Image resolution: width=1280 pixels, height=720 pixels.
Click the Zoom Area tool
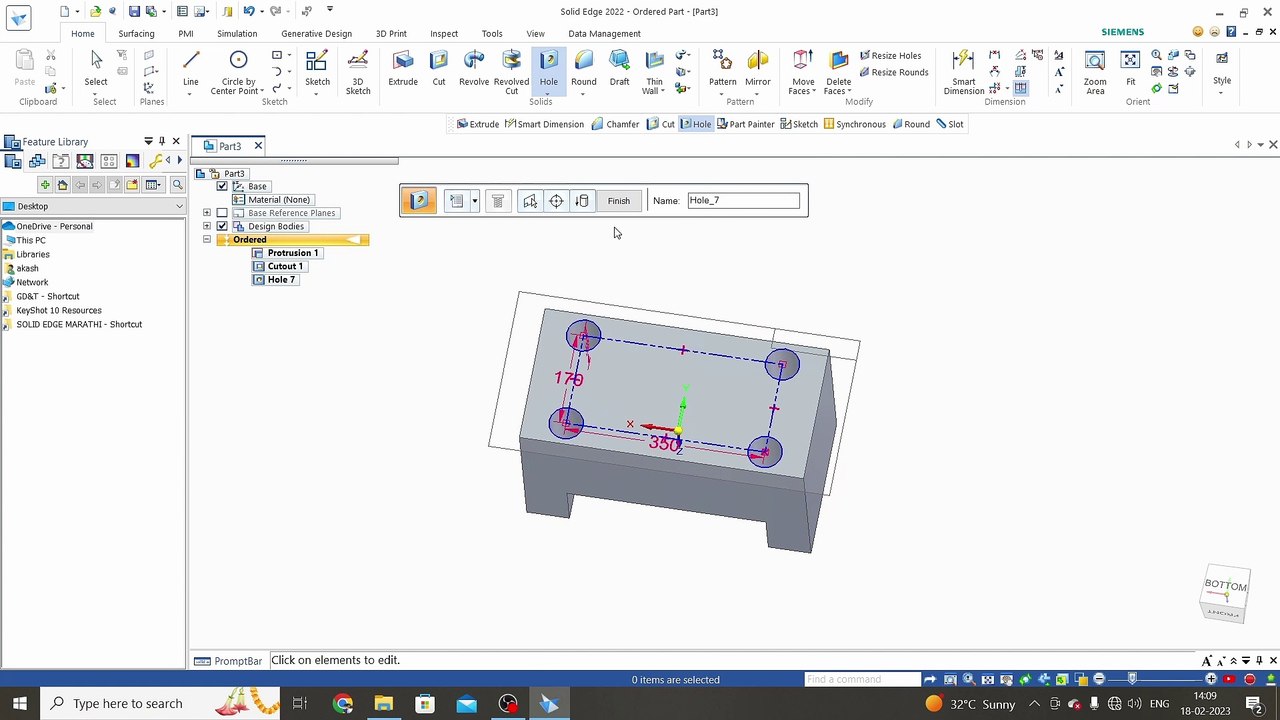[1095, 72]
